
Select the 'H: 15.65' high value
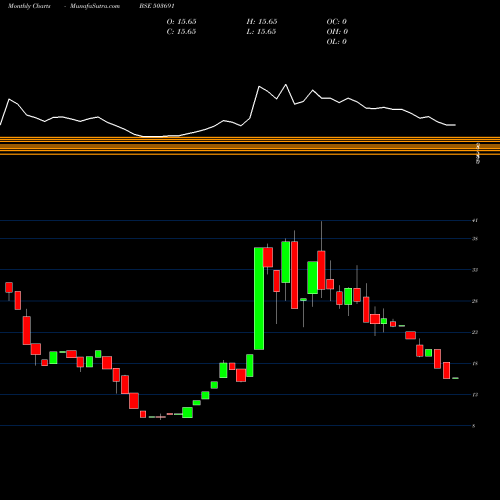click(x=262, y=22)
